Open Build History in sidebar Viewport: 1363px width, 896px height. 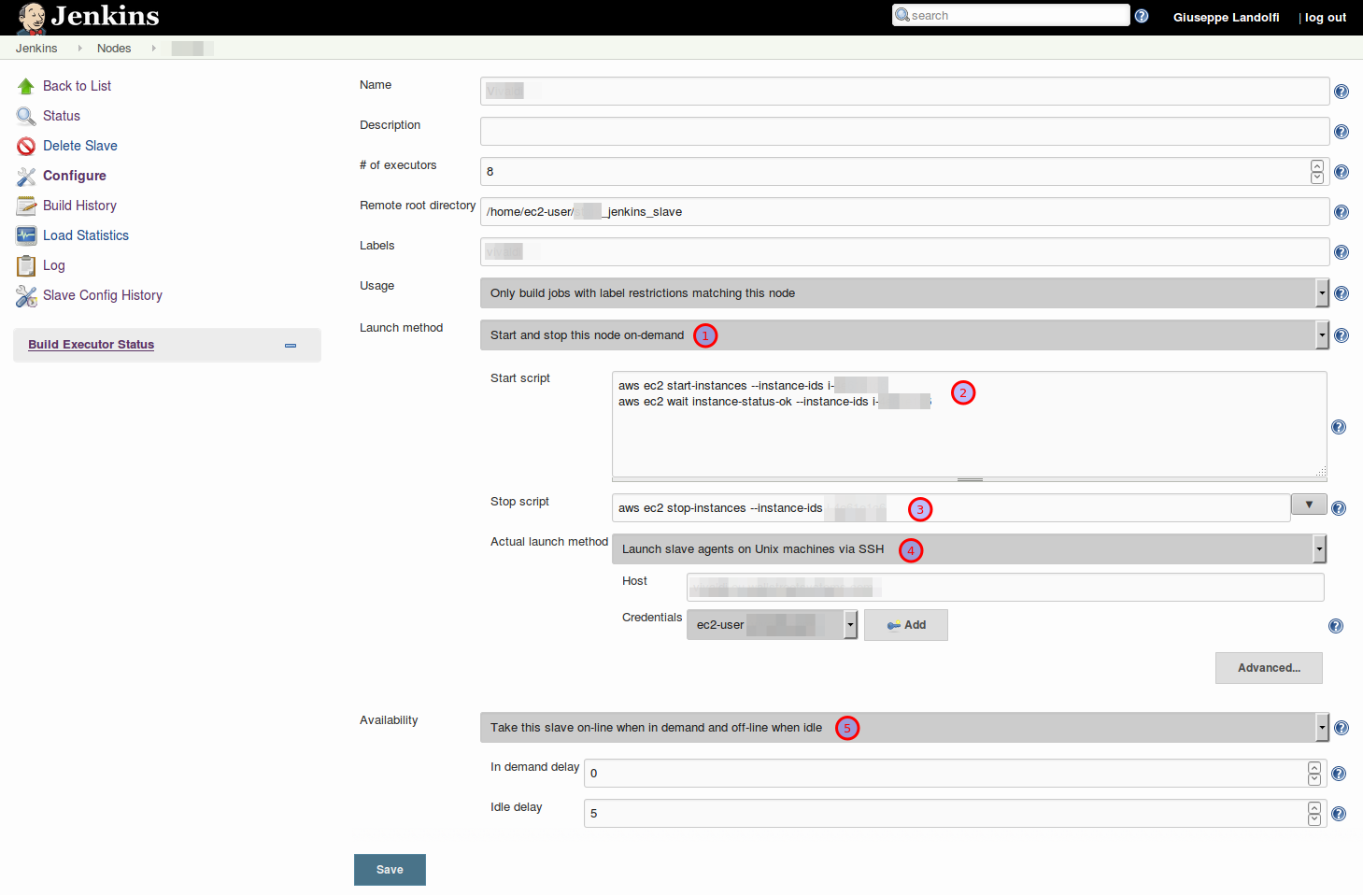point(79,206)
